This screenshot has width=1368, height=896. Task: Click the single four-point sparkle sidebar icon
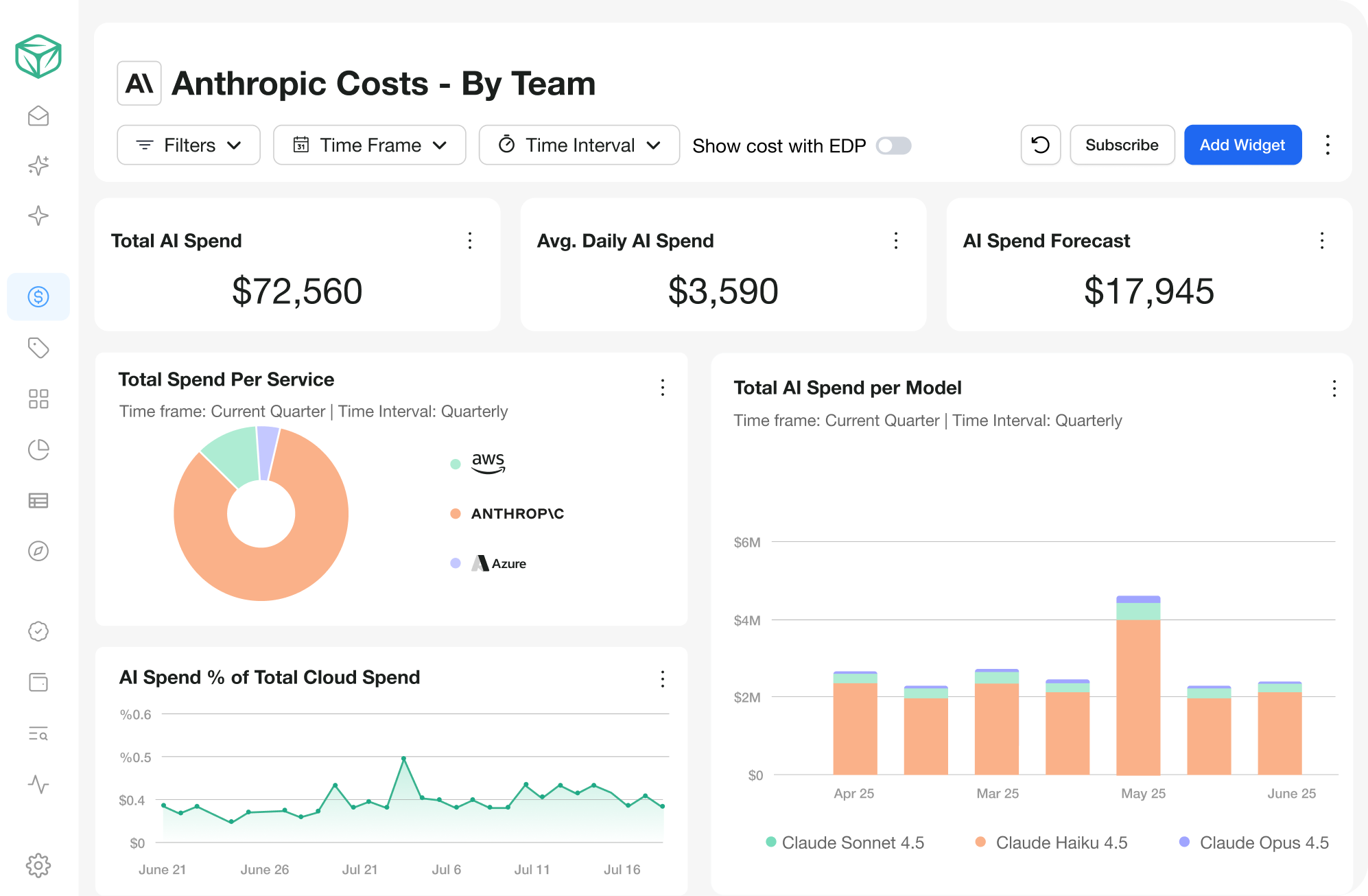click(38, 216)
